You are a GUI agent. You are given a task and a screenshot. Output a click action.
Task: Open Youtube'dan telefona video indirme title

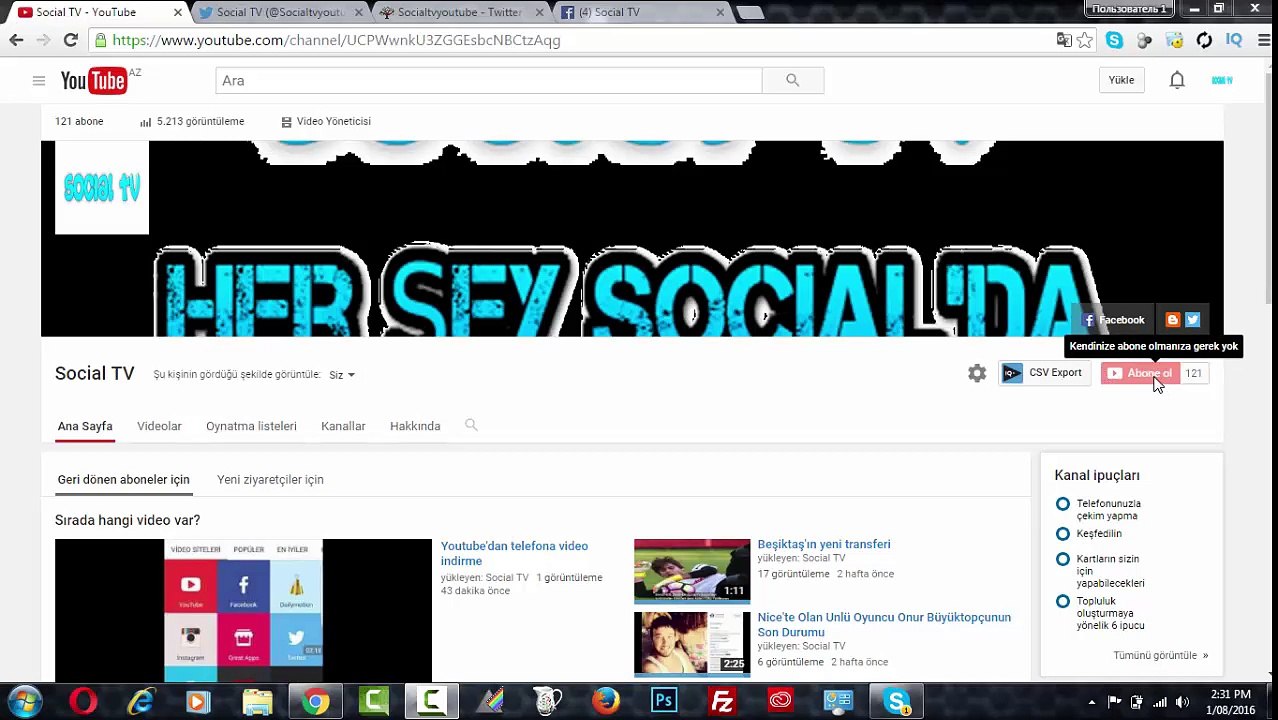click(514, 553)
